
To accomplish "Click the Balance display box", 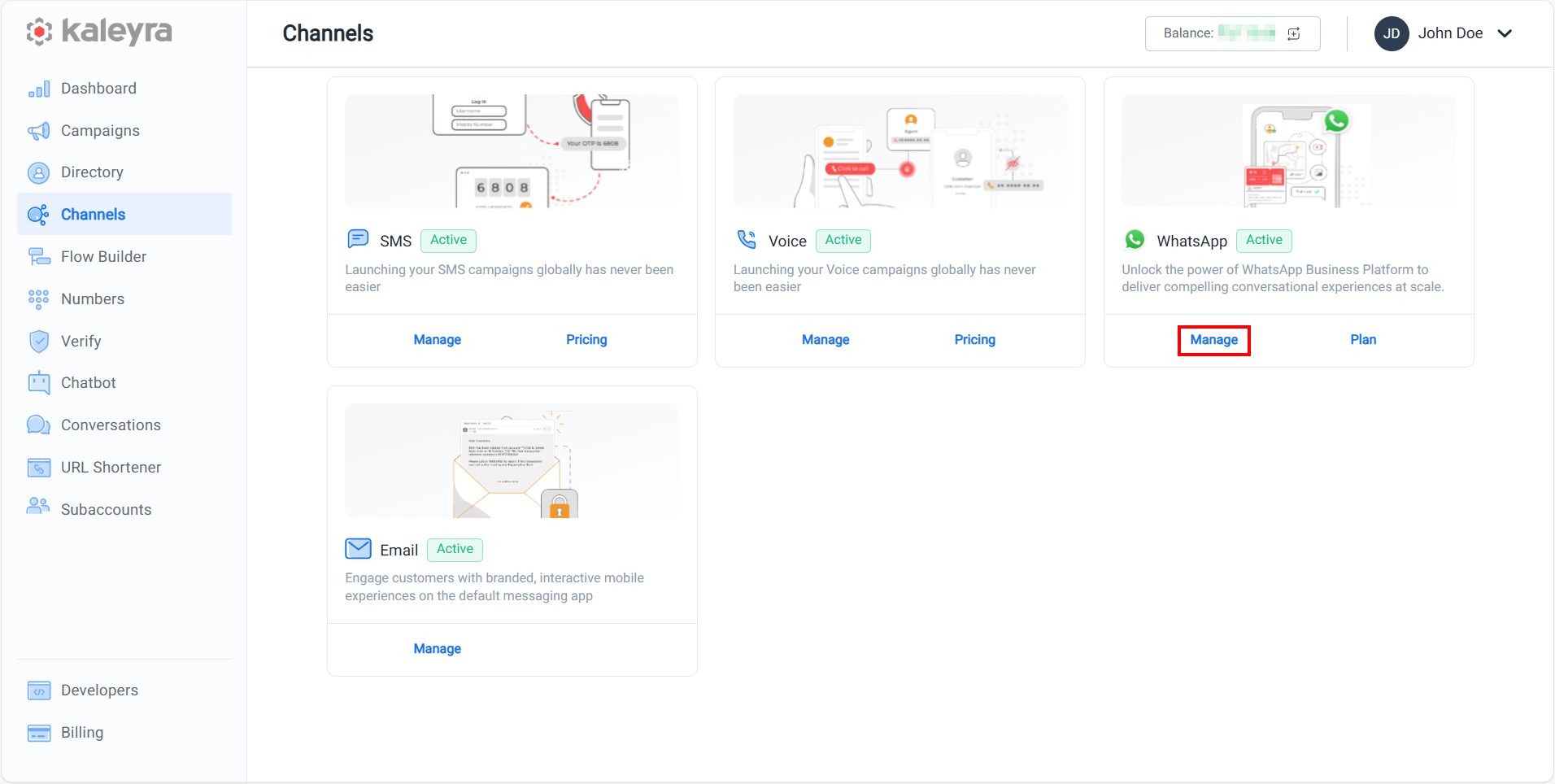I will [x=1233, y=33].
